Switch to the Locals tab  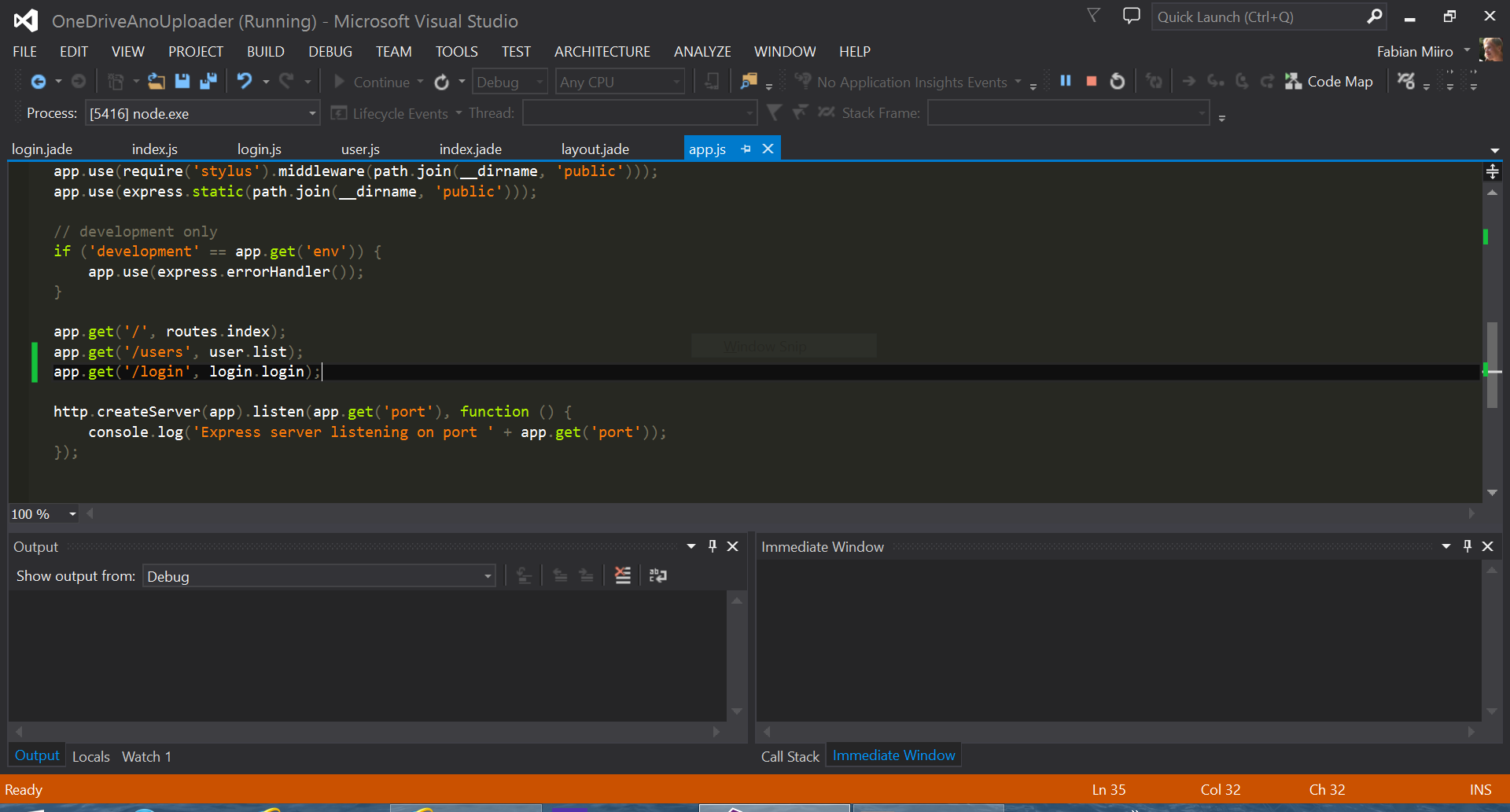point(91,756)
